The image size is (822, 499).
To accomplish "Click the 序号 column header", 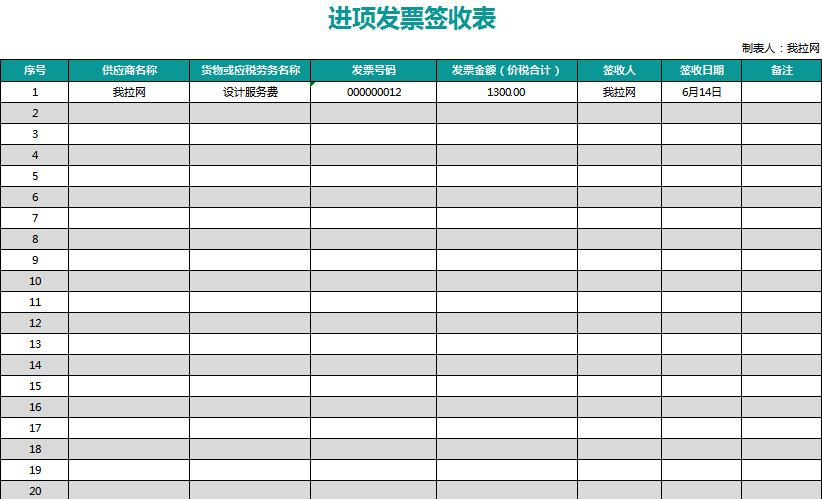I will pyautogui.click(x=34, y=70).
